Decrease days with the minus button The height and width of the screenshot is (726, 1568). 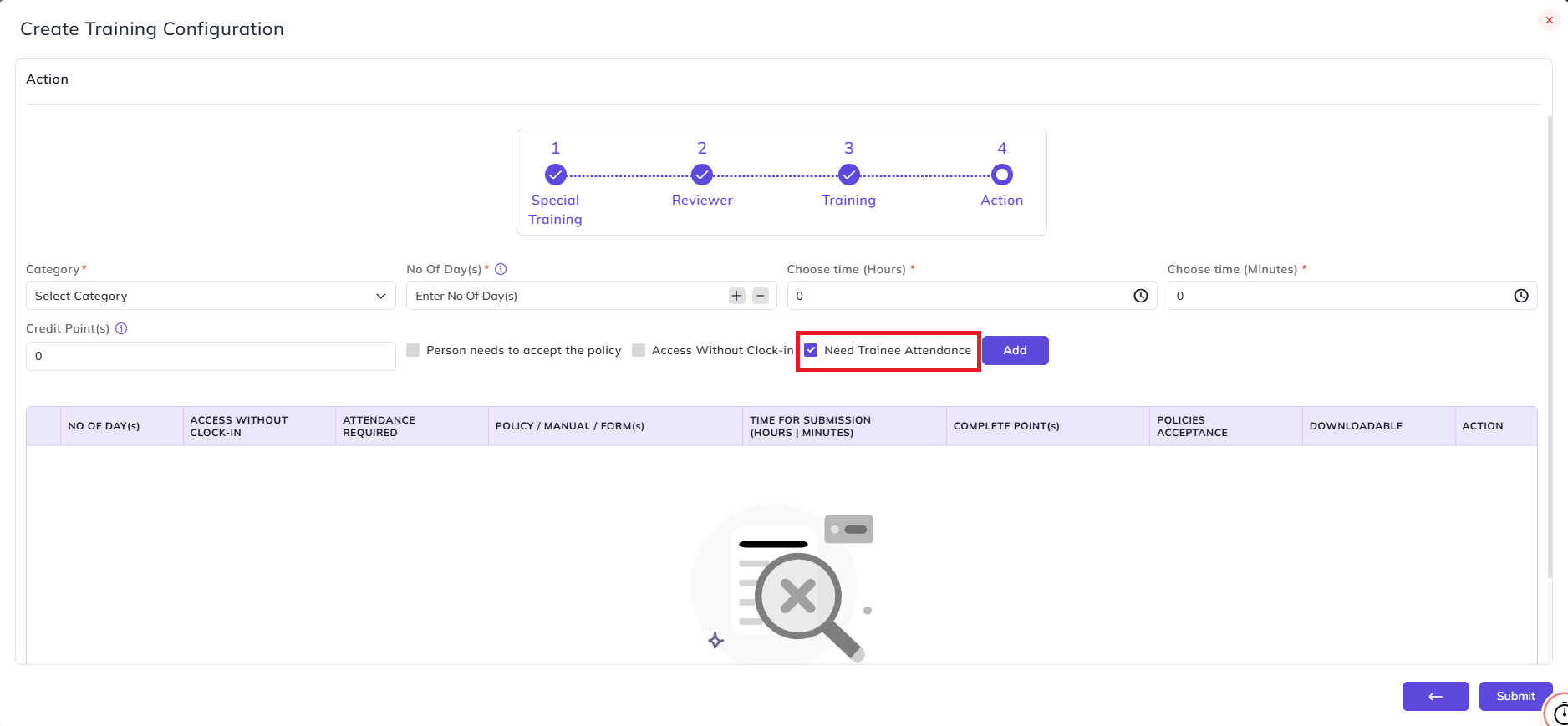761,296
